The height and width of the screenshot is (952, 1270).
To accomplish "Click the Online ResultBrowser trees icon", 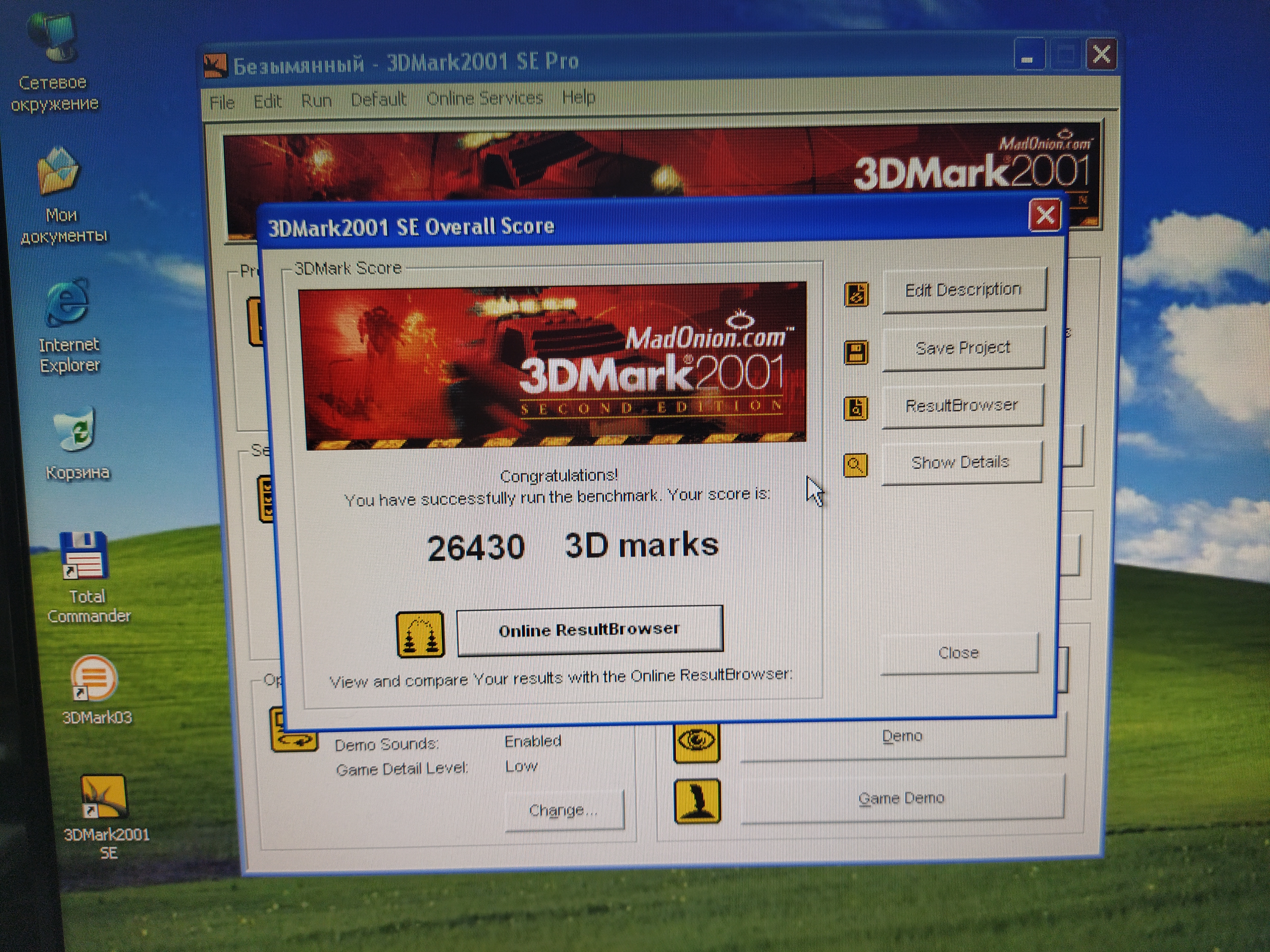I will coord(420,634).
